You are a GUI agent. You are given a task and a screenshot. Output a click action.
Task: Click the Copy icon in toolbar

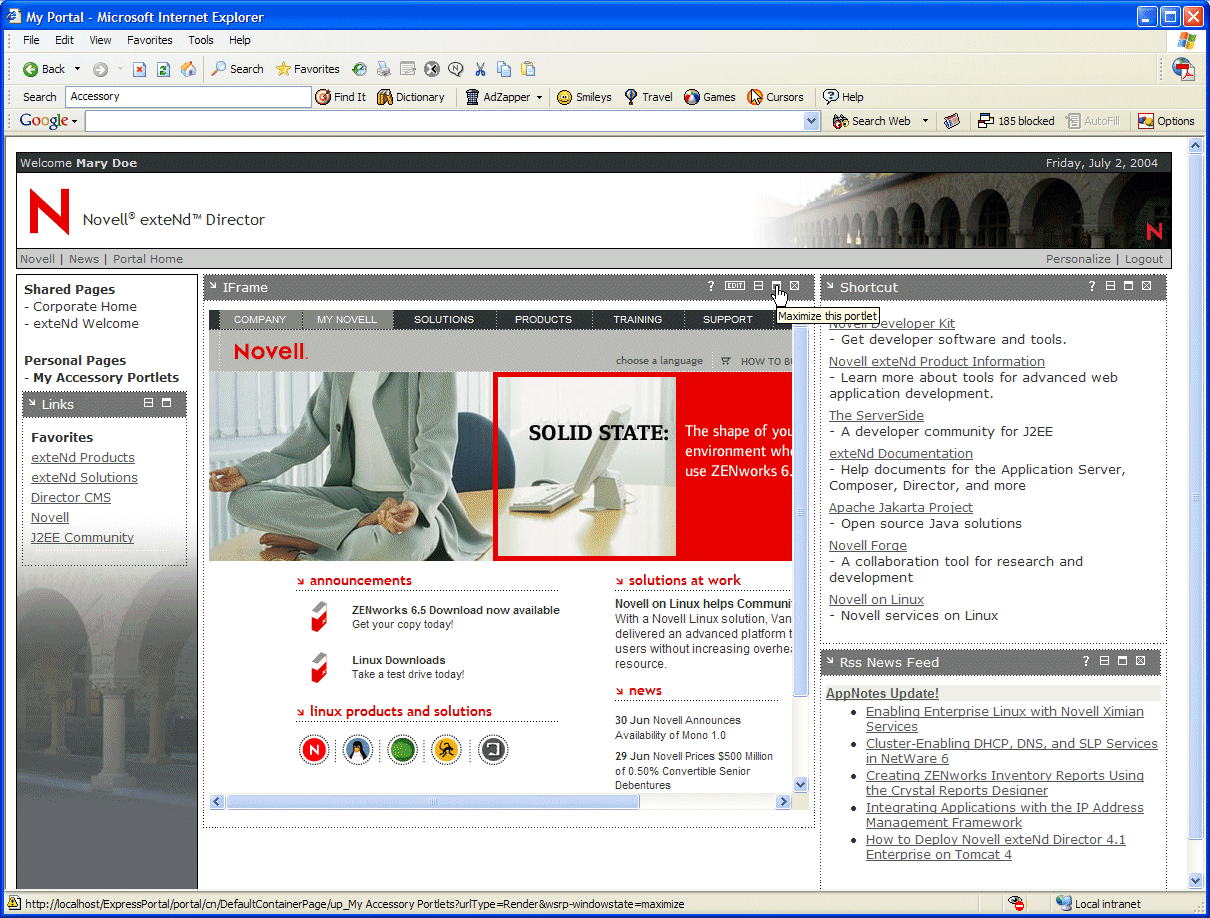pos(504,69)
